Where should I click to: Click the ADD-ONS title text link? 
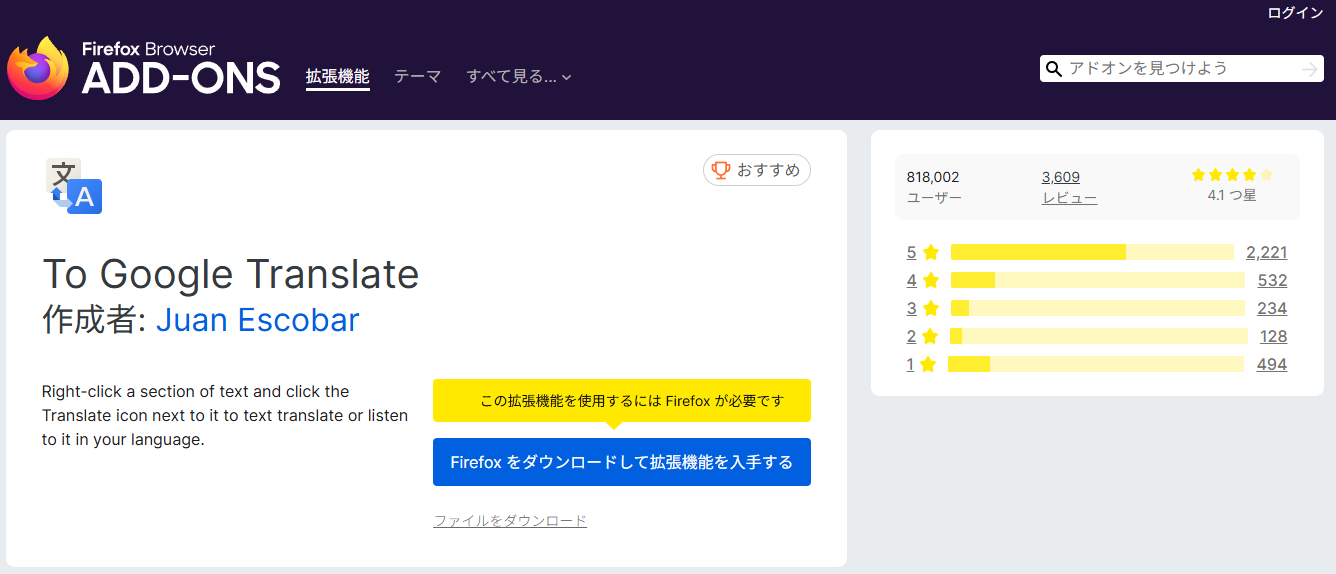(x=181, y=78)
